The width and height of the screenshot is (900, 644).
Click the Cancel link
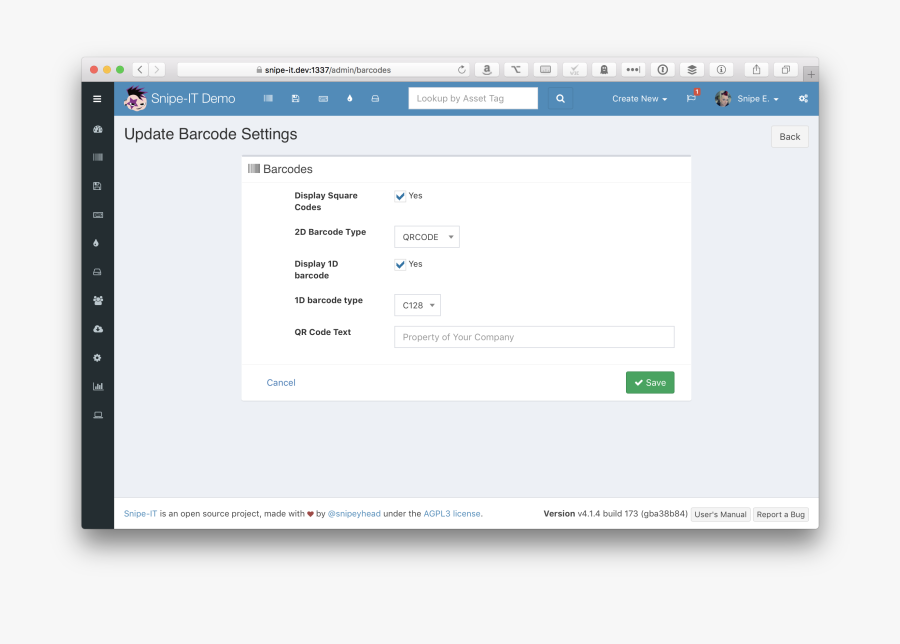281,383
